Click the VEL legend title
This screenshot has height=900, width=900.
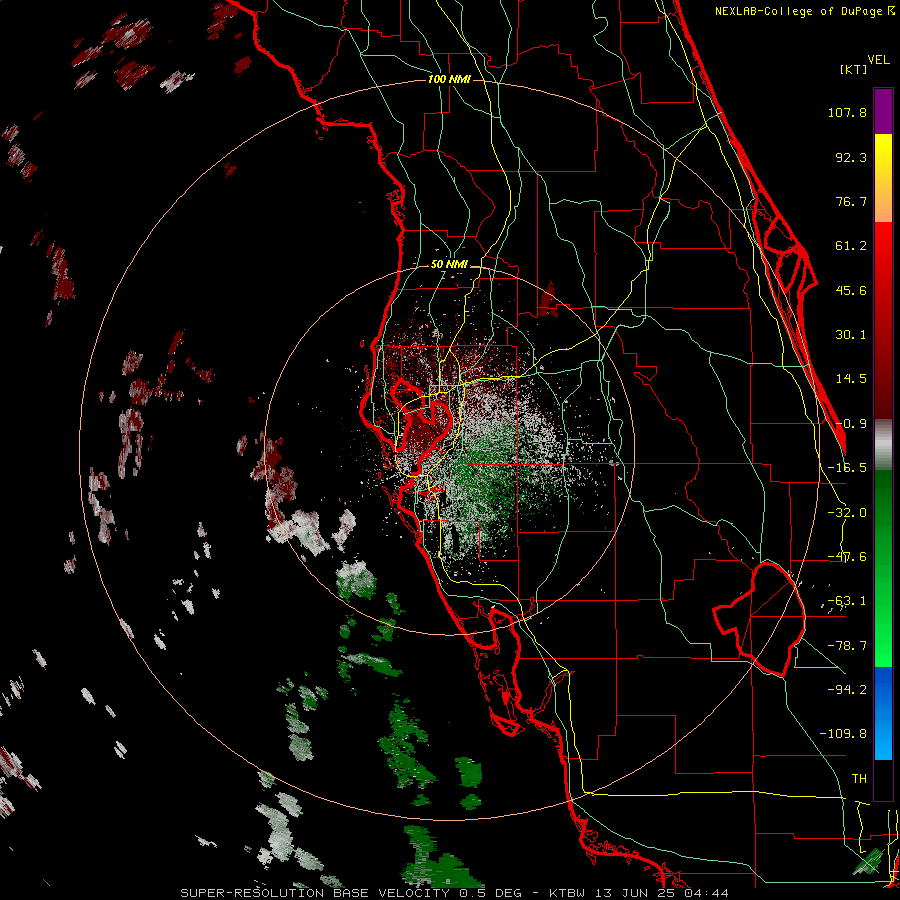[878, 60]
